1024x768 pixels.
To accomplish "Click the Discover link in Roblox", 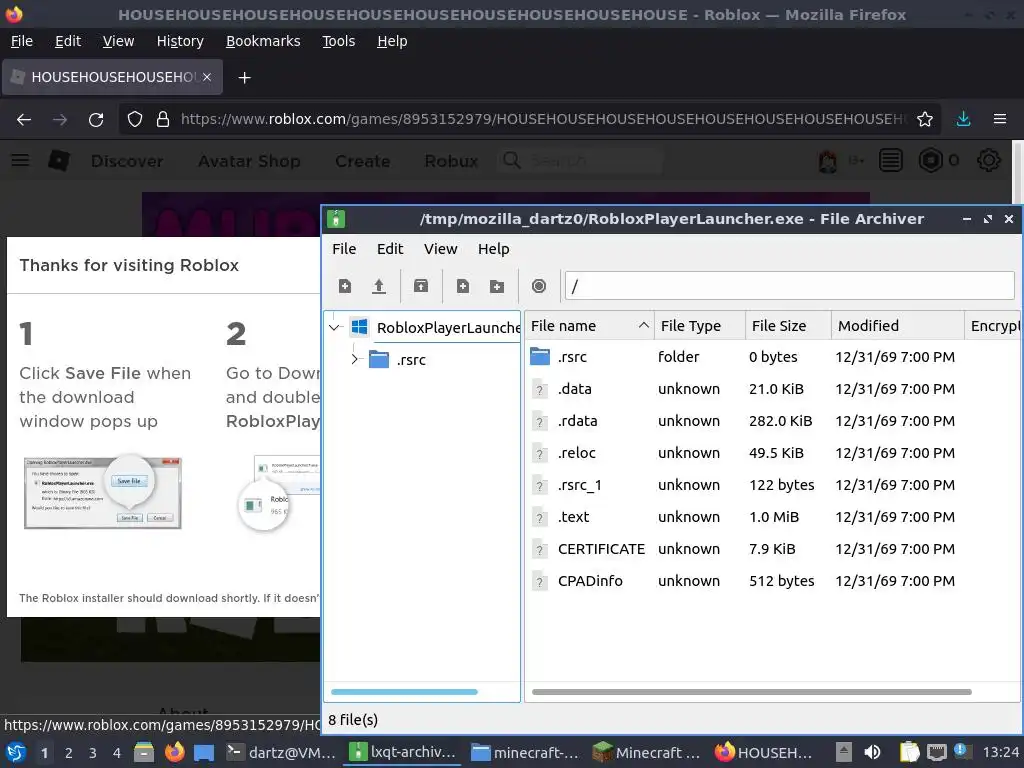I will (127, 161).
